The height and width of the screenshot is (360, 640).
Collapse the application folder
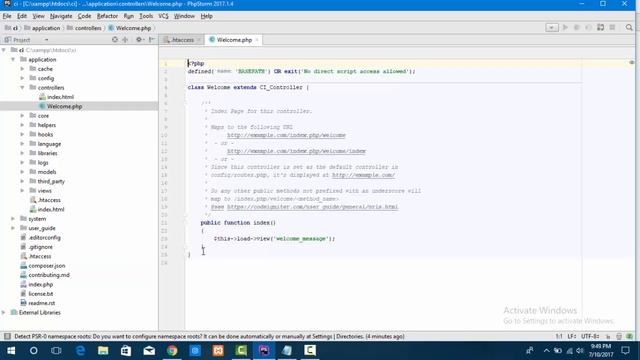[x=13, y=60]
